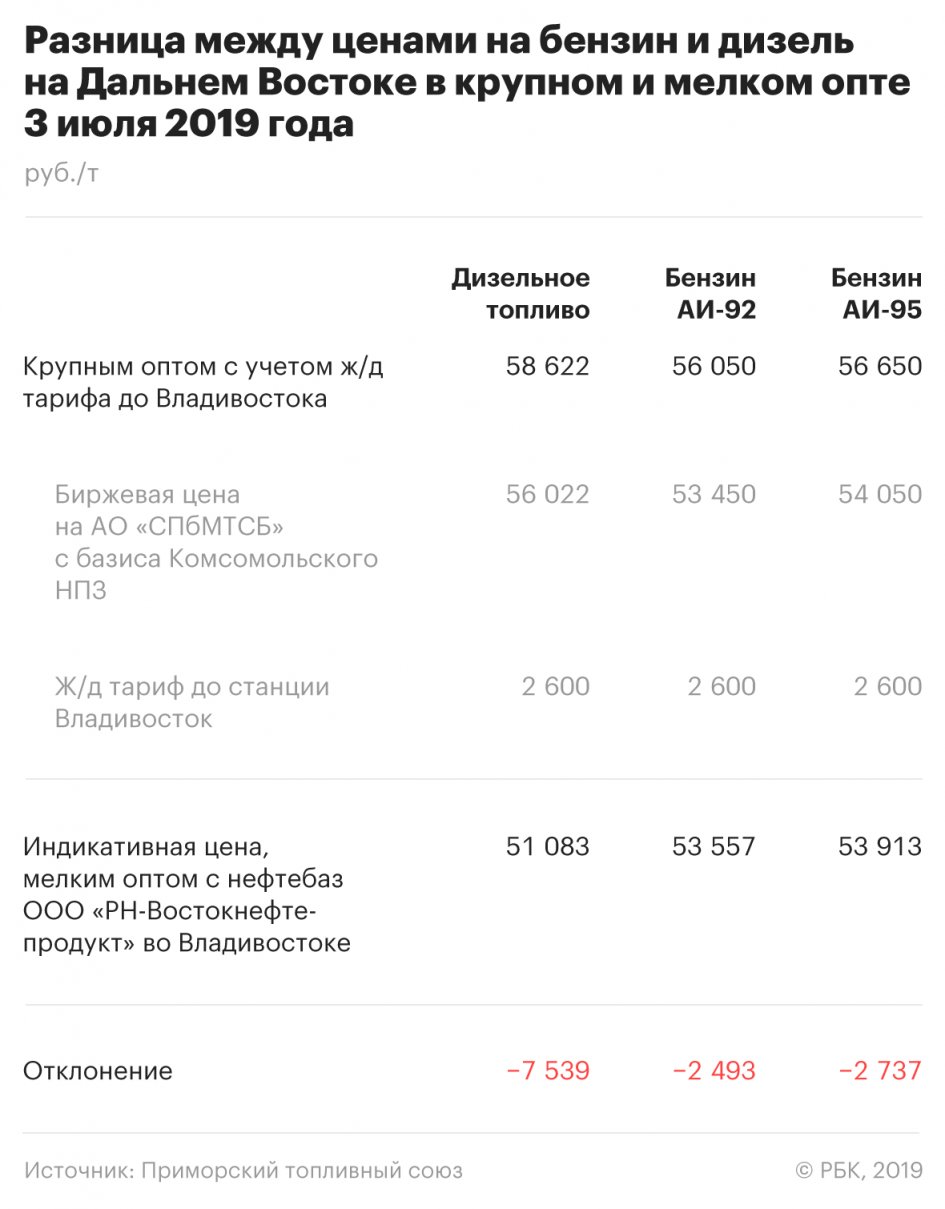Select the 'Дизельное топливо' column header
This screenshot has width=945, height=1209.
click(520, 294)
